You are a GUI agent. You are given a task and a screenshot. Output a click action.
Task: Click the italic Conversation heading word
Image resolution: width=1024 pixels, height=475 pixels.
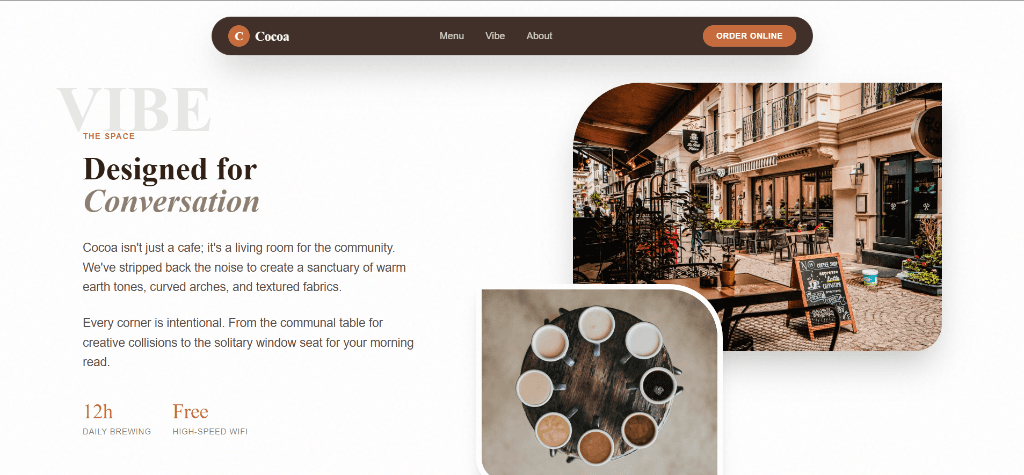171,201
